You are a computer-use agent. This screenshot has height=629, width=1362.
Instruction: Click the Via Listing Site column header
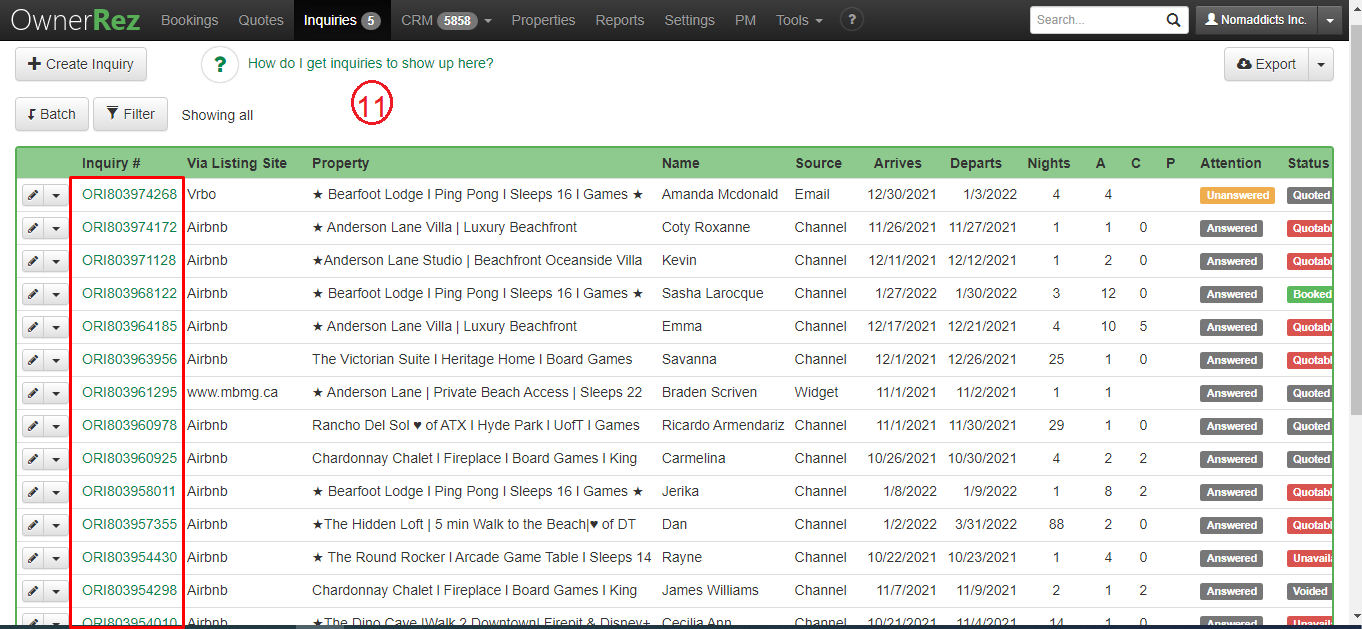237,163
